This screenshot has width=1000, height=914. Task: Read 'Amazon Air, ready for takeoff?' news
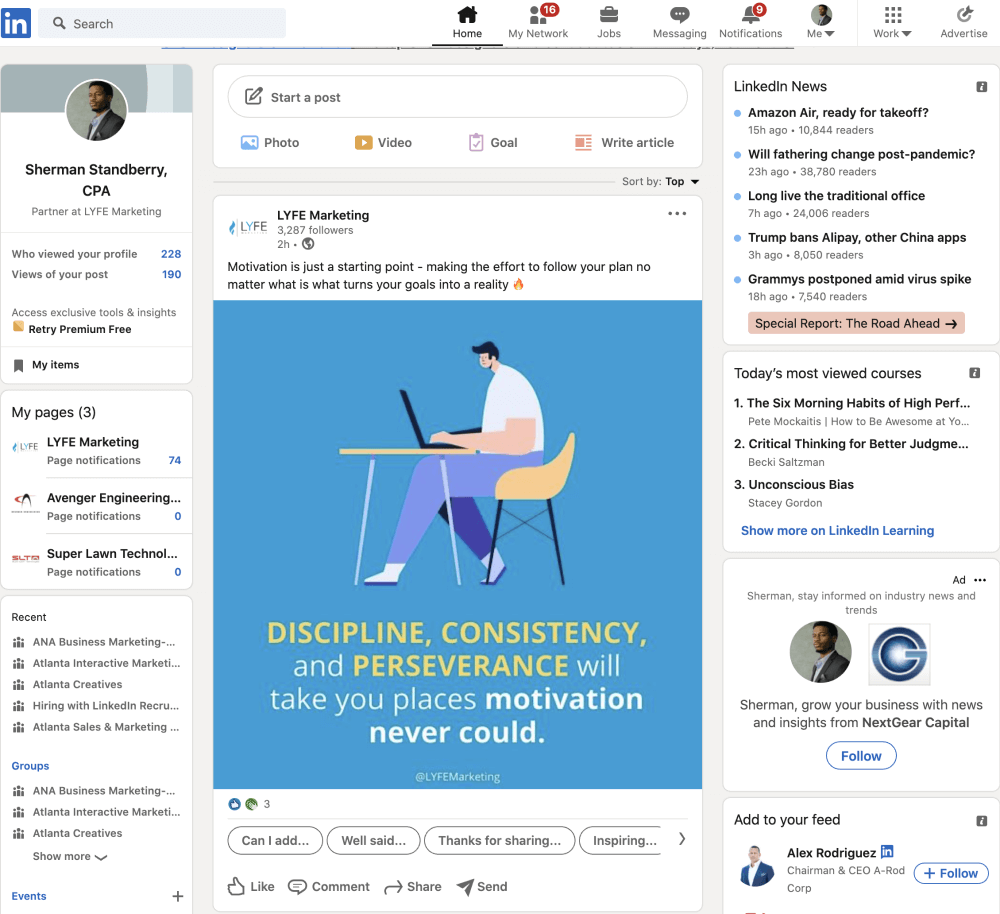837,113
